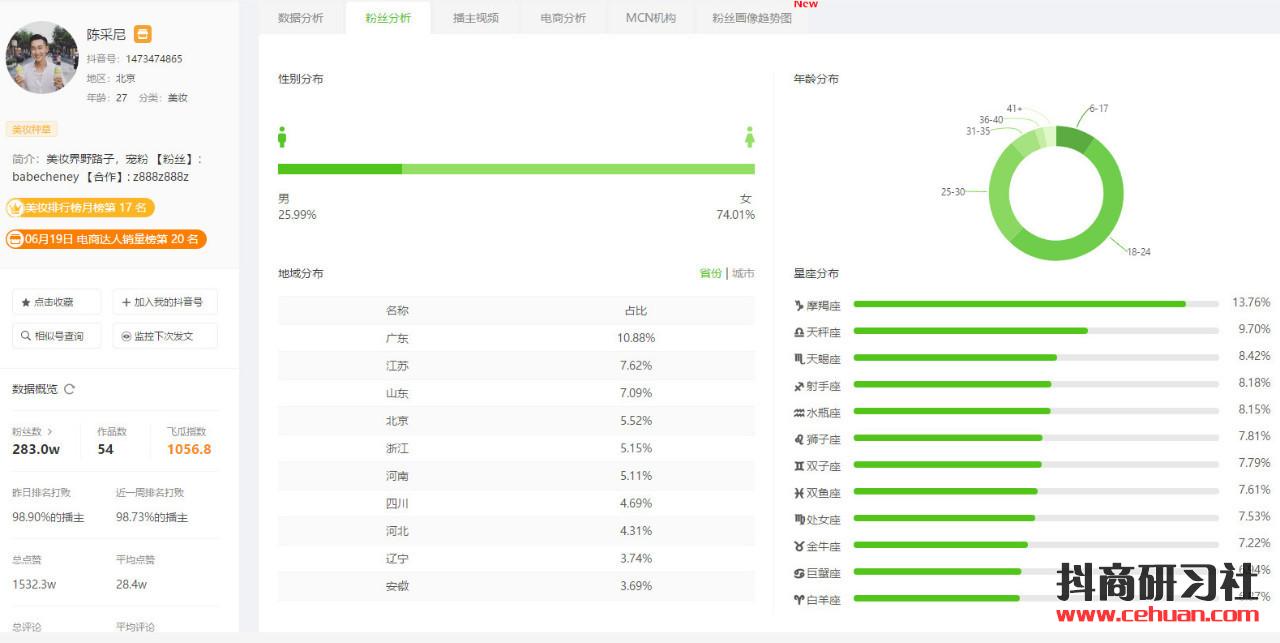Click the 金牛座 Taurus zodiac icon

coord(799,547)
